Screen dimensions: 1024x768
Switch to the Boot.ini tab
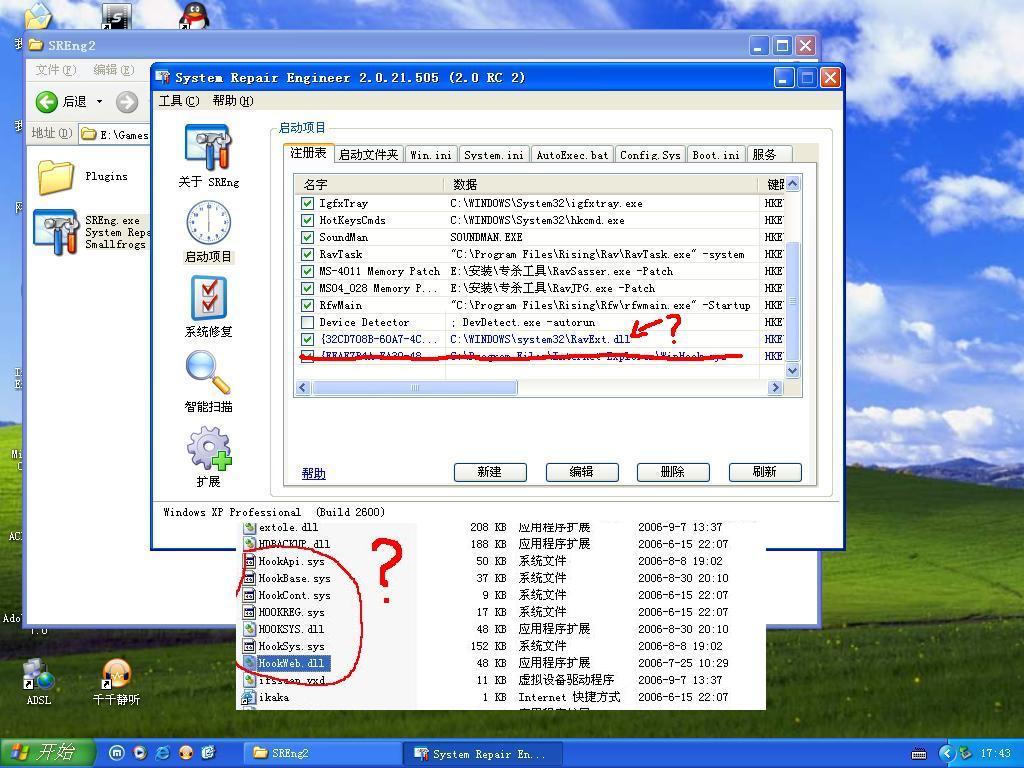click(x=716, y=155)
